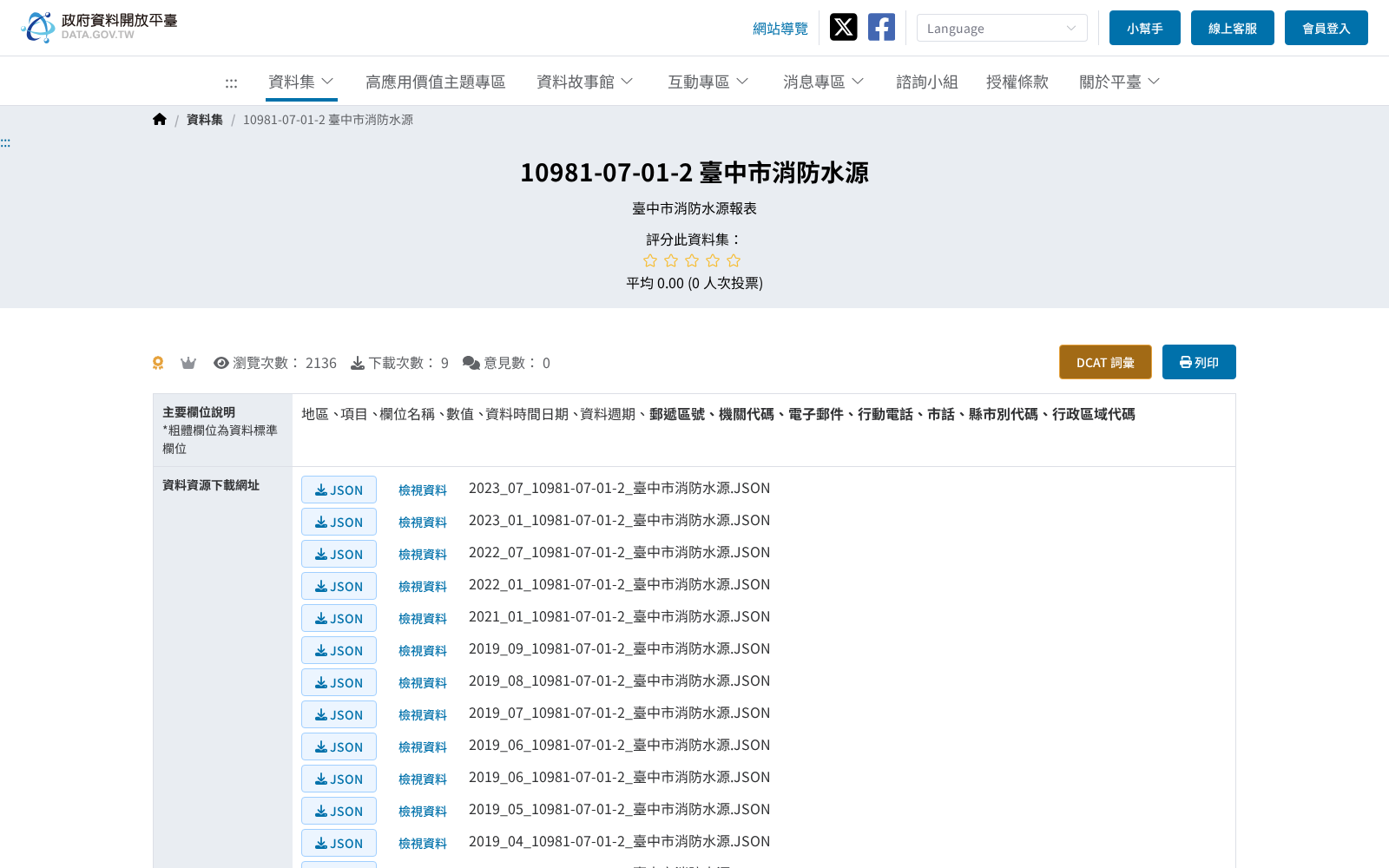1389x868 pixels.
Task: Download 2022_07 JSON file
Action: click(x=339, y=554)
